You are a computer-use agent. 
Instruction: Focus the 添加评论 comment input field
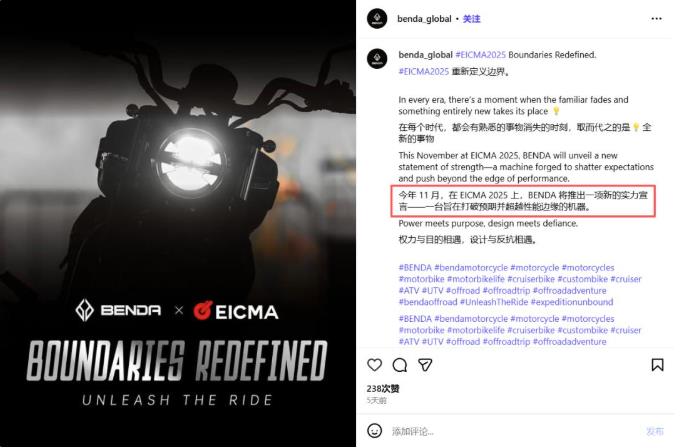click(x=515, y=431)
